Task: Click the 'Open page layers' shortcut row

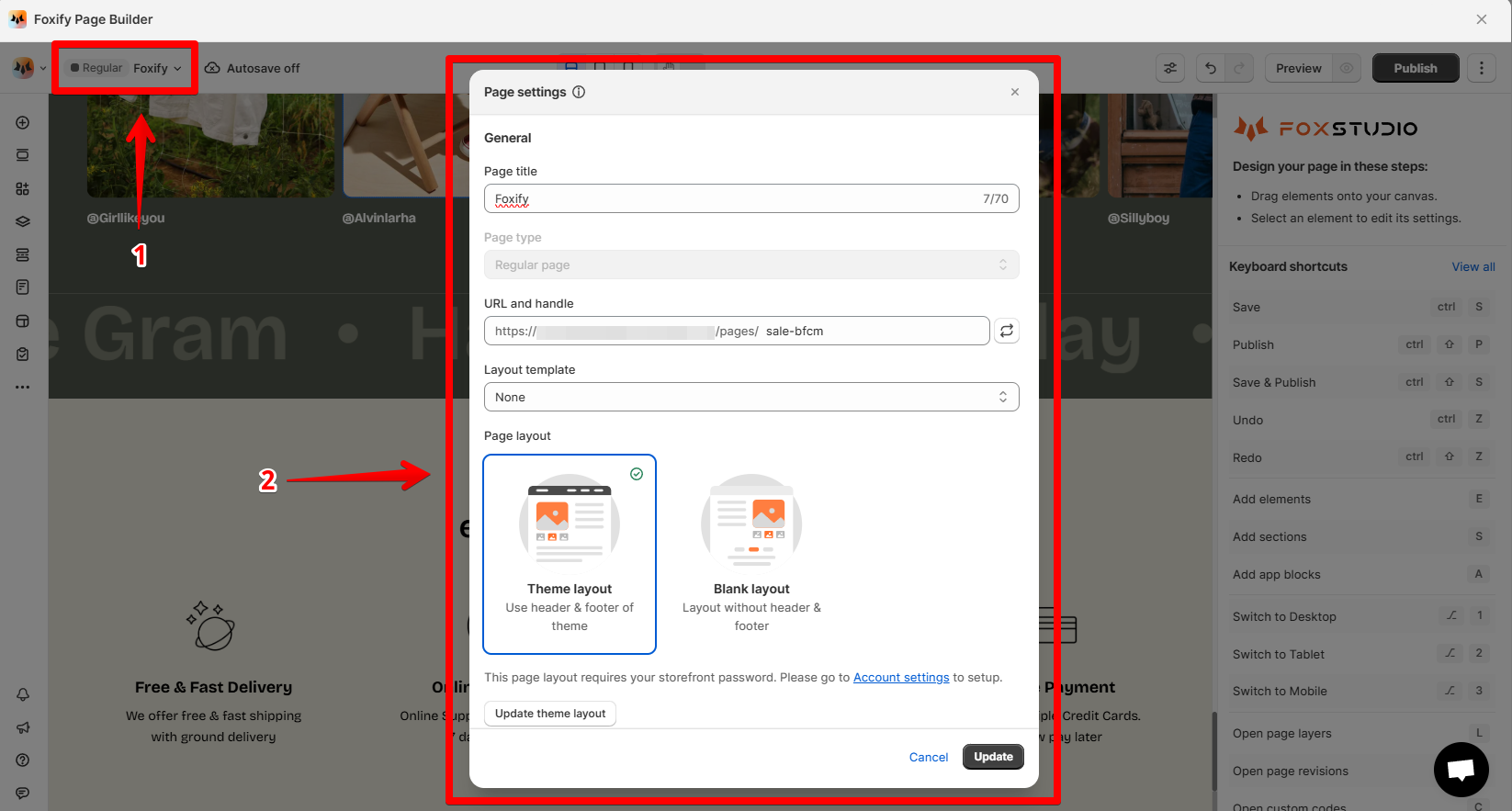Action: (x=1361, y=733)
